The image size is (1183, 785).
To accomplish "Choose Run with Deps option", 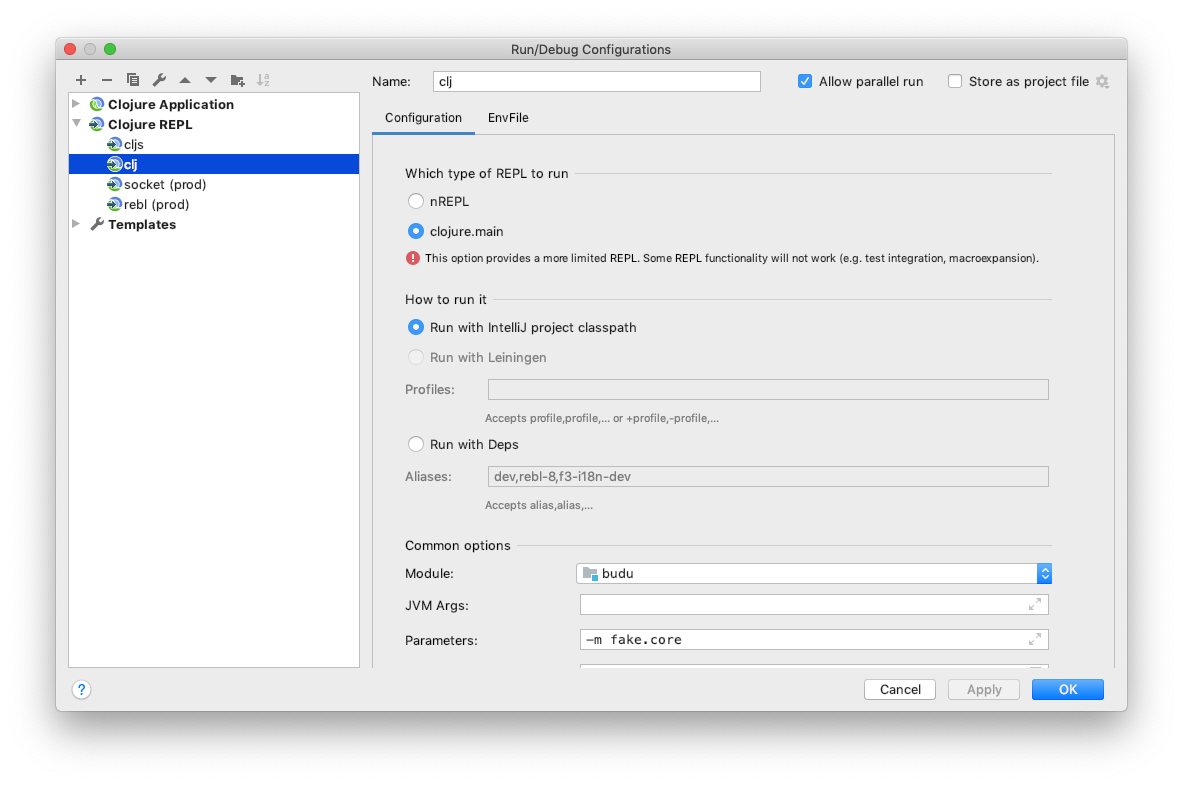I will coord(415,444).
